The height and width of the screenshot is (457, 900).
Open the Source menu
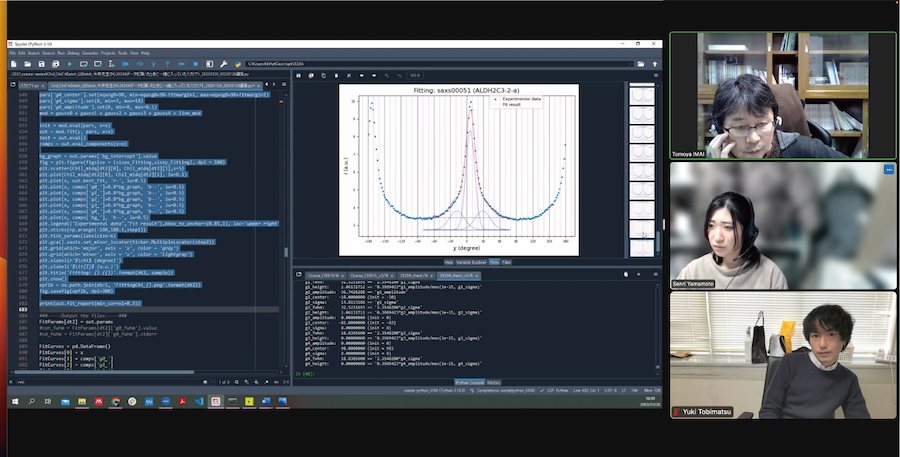[x=49, y=53]
